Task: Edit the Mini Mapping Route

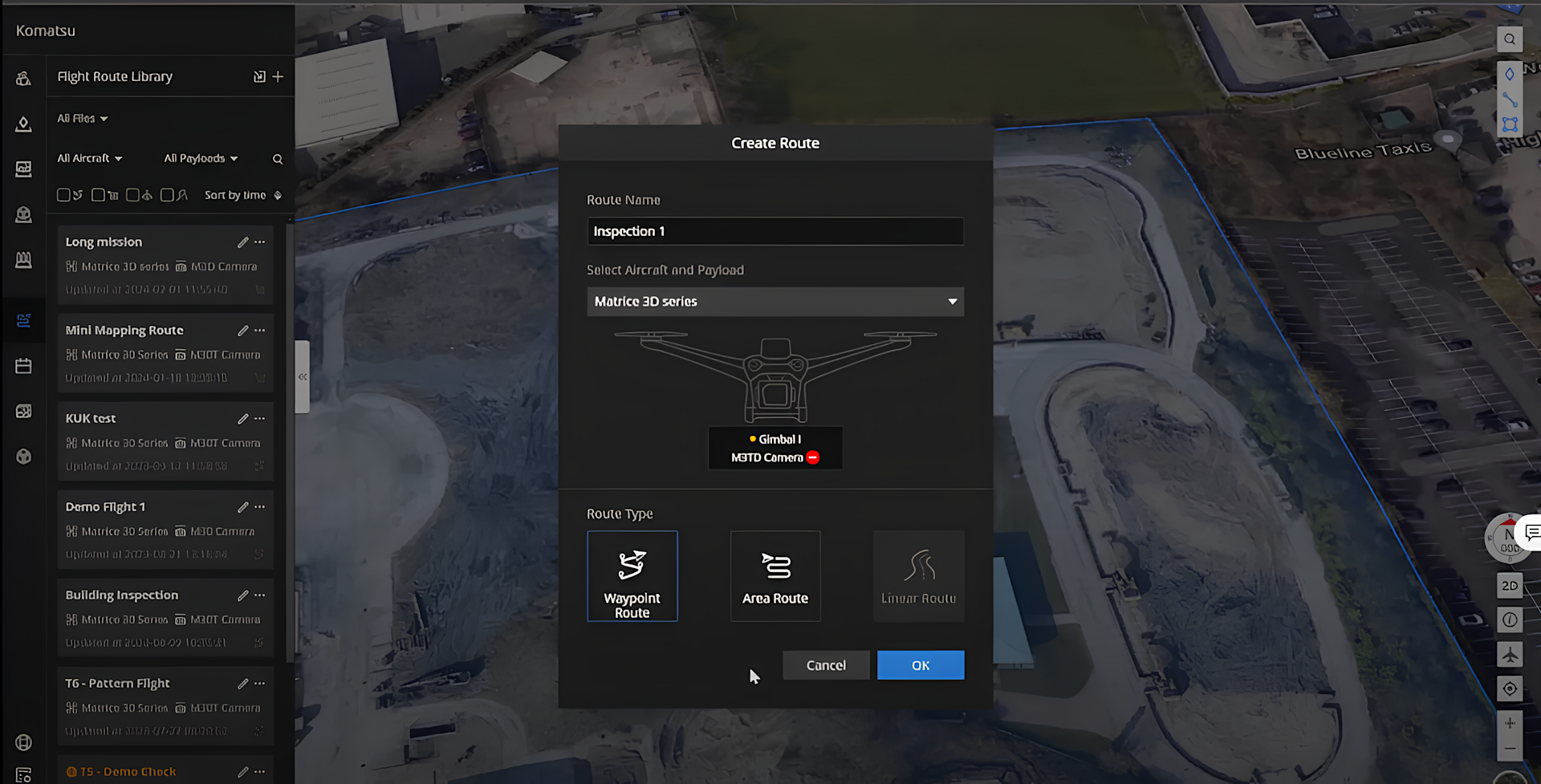Action: point(242,331)
